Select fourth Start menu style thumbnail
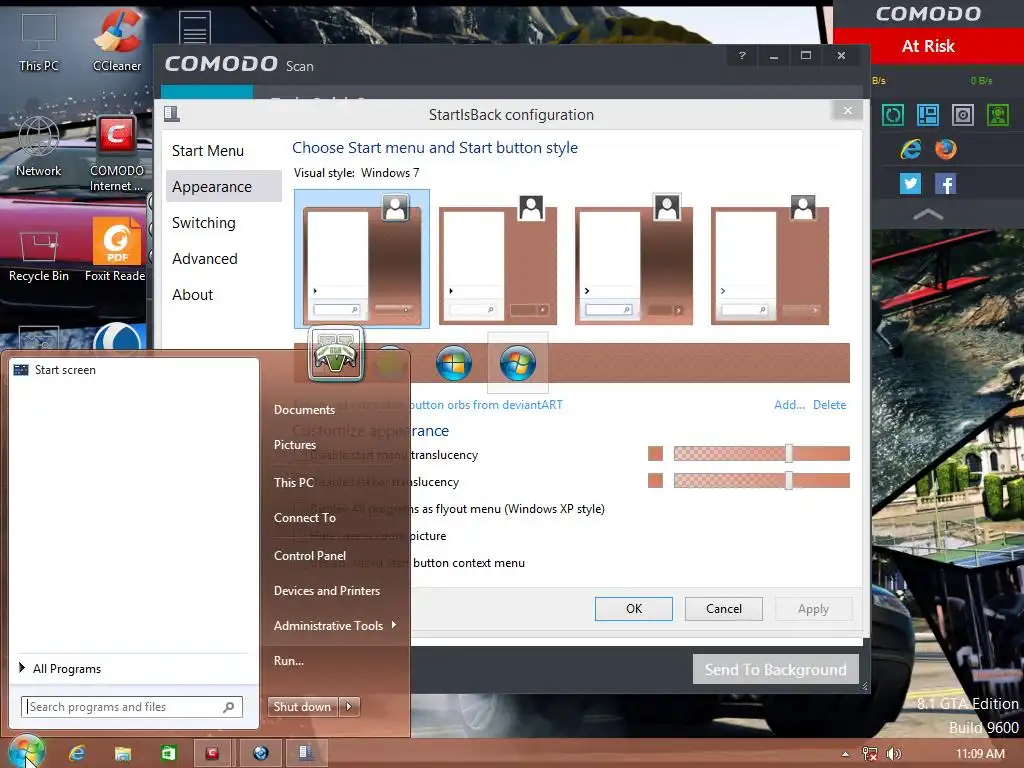Image resolution: width=1024 pixels, height=768 pixels. pyautogui.click(x=770, y=259)
